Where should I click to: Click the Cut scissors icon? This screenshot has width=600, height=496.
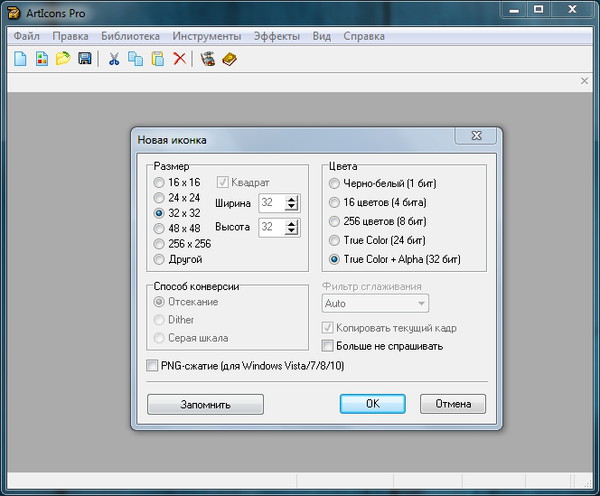(114, 59)
